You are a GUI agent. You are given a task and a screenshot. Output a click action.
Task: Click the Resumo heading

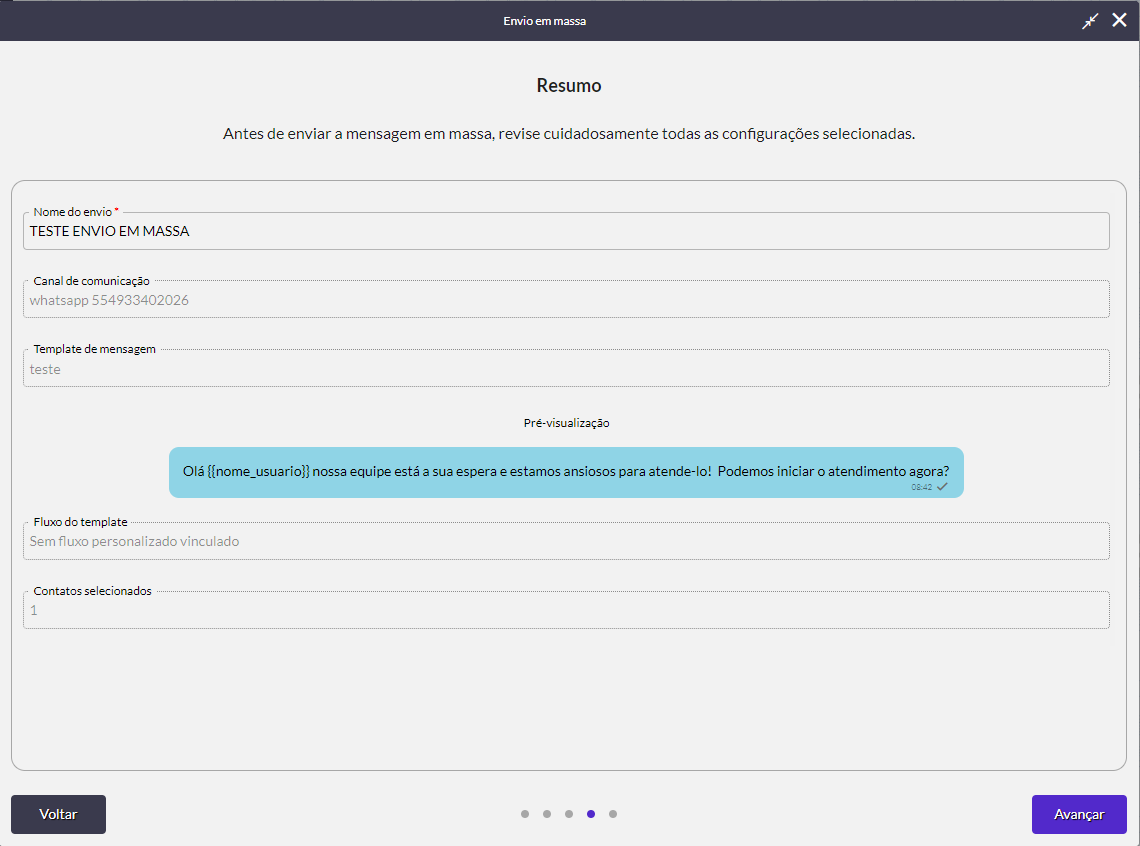click(x=569, y=86)
